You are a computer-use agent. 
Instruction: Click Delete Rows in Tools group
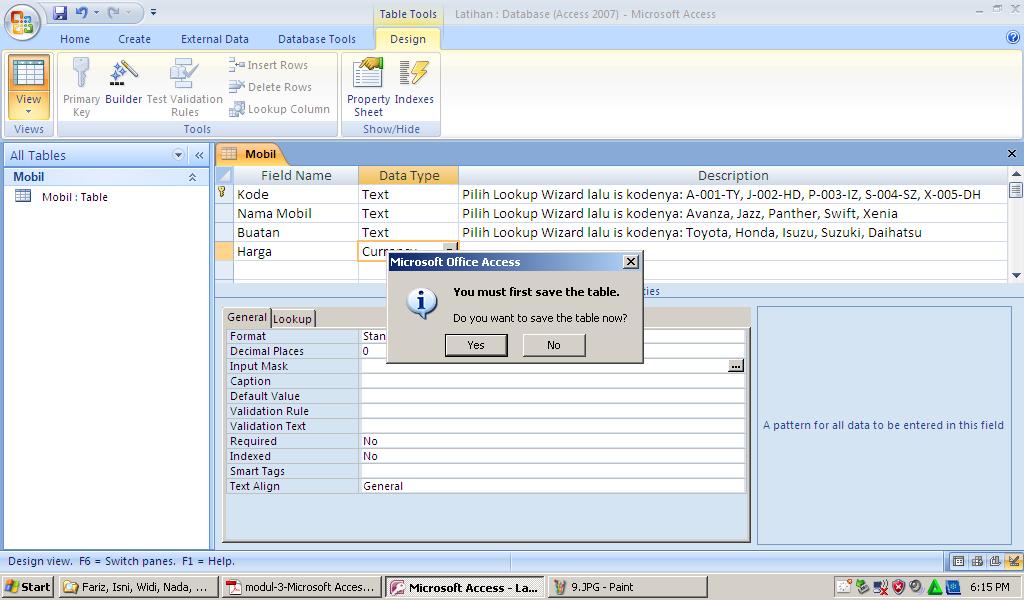(270, 87)
